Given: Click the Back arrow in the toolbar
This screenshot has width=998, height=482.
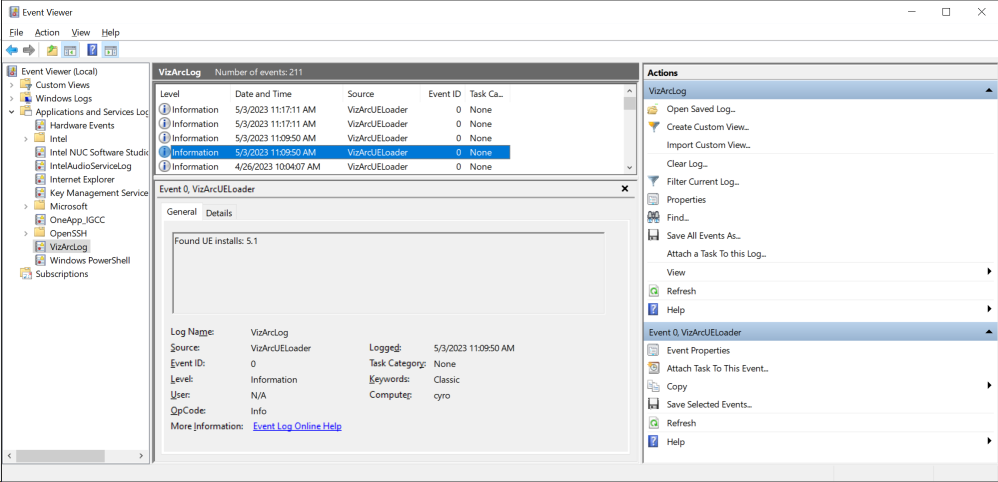Looking at the screenshot, I should pyautogui.click(x=12, y=50).
